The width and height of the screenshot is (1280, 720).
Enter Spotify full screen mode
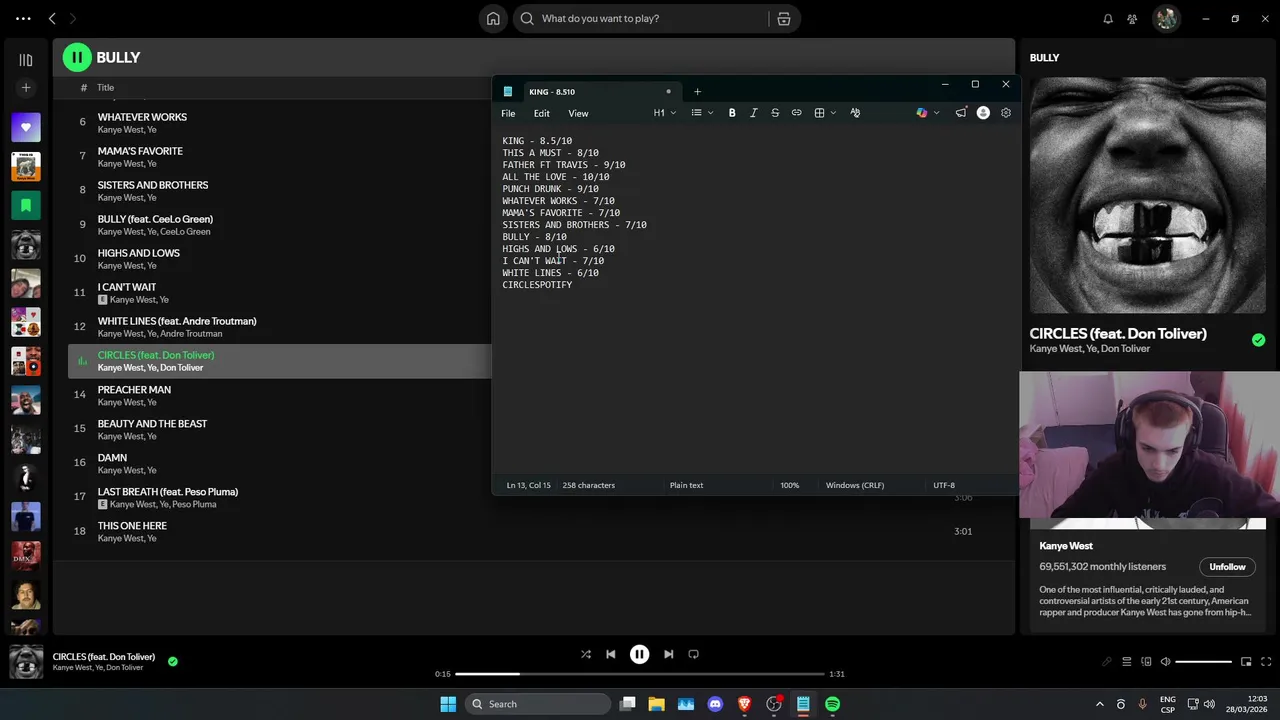tap(1266, 661)
